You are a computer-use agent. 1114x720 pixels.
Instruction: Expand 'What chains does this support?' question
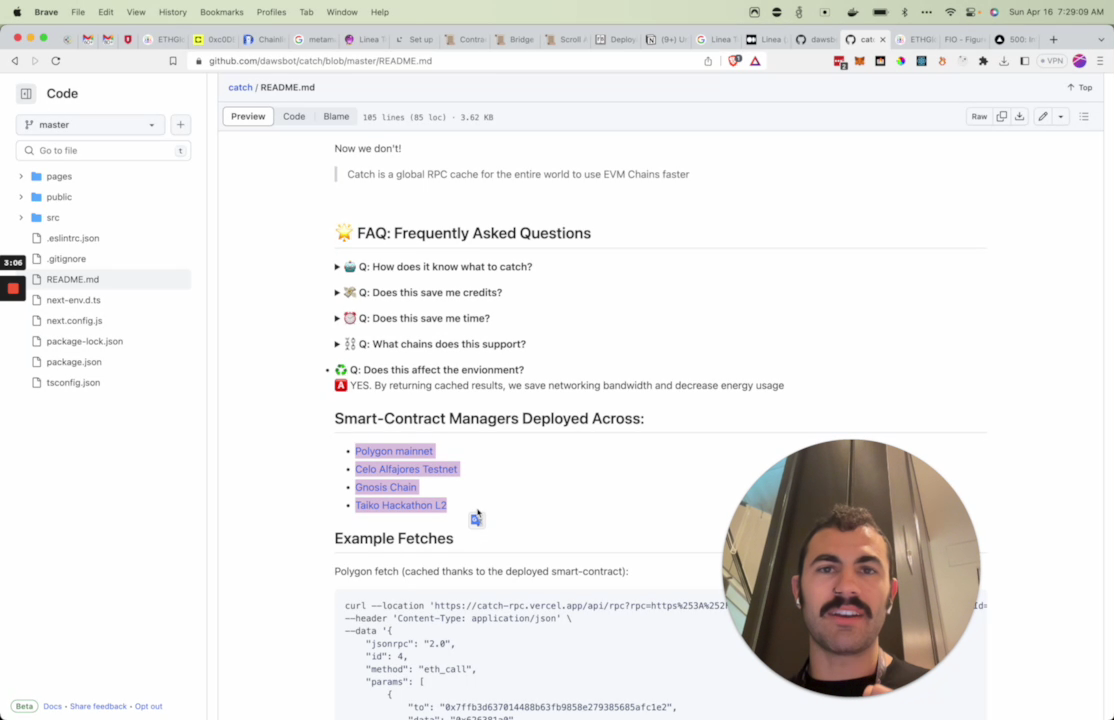click(x=431, y=344)
